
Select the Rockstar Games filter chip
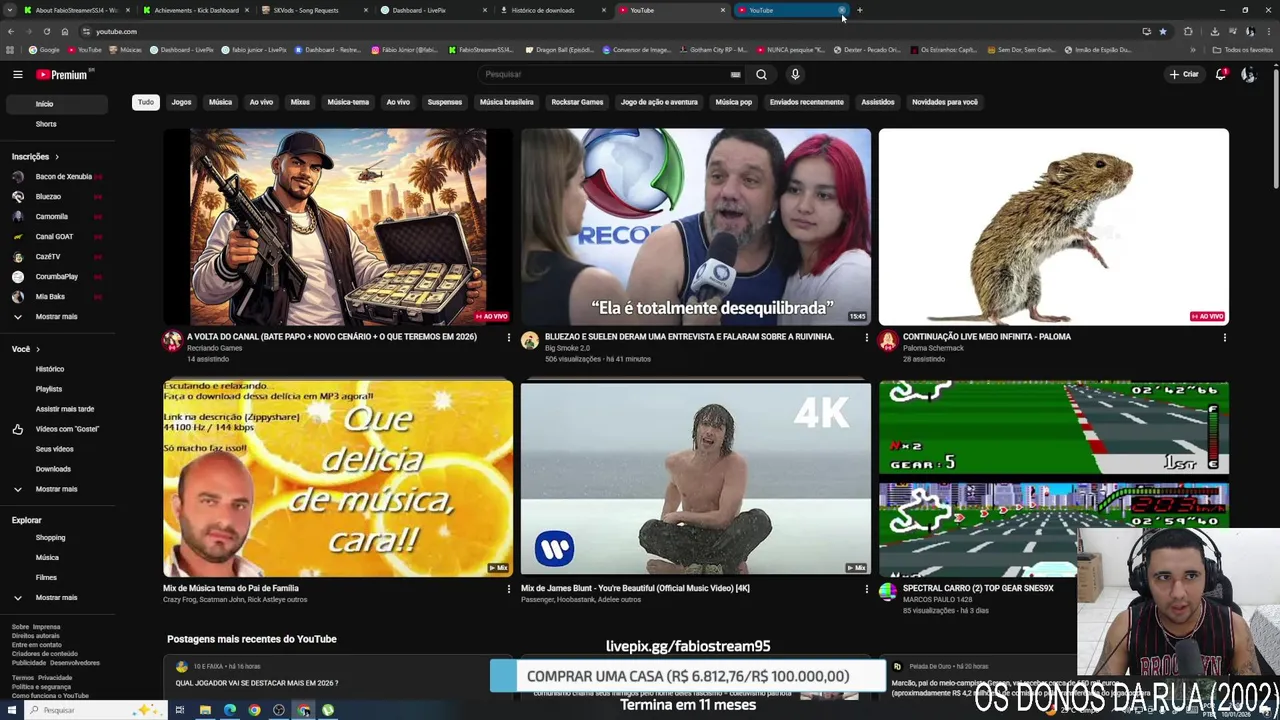click(x=577, y=102)
